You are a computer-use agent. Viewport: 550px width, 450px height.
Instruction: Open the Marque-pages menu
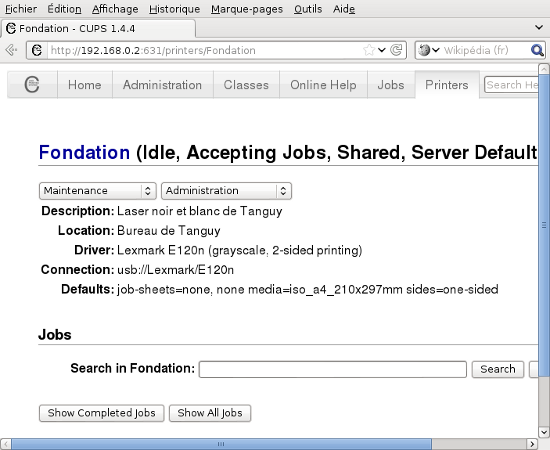[x=247, y=9]
